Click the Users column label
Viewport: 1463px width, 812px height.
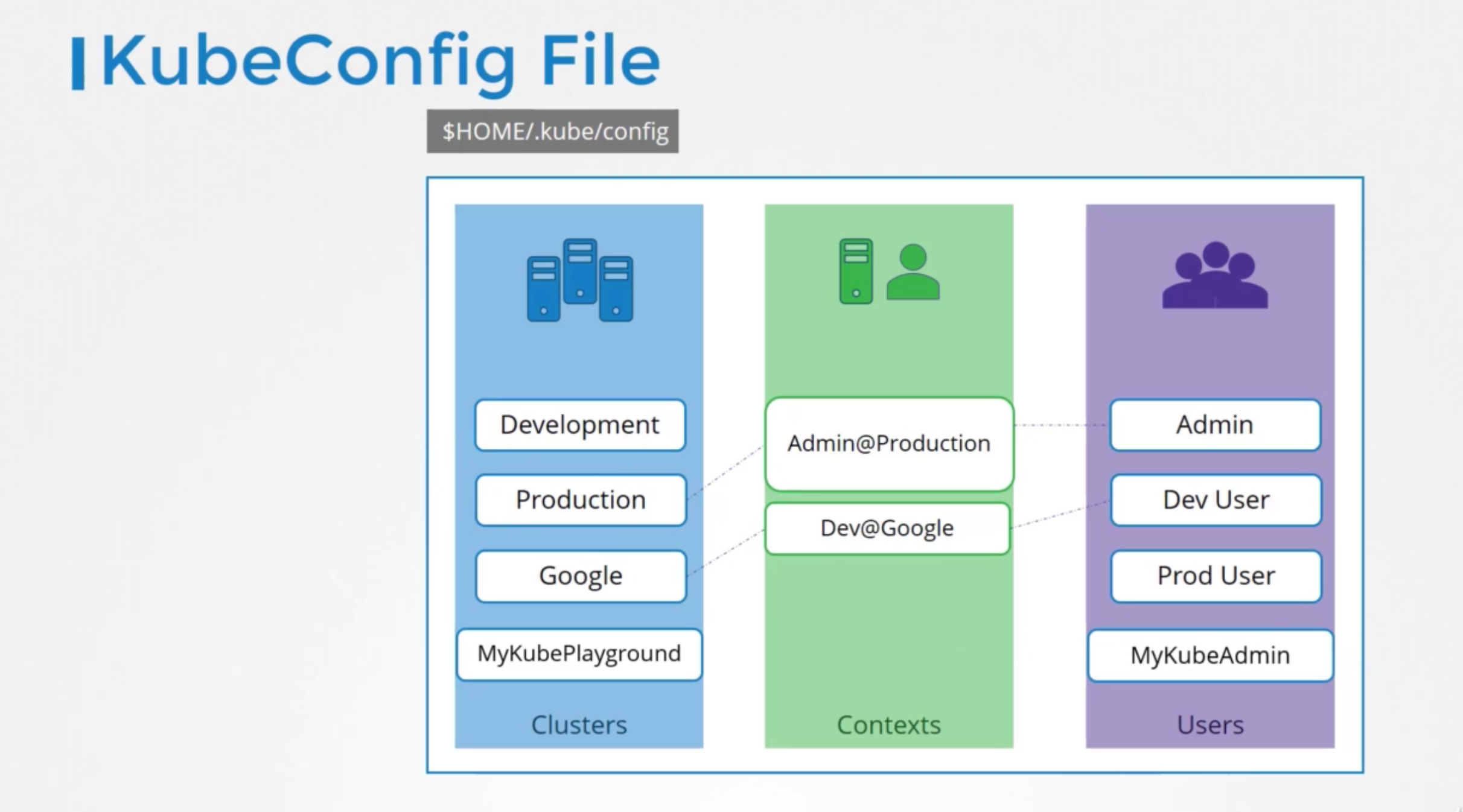(1210, 725)
